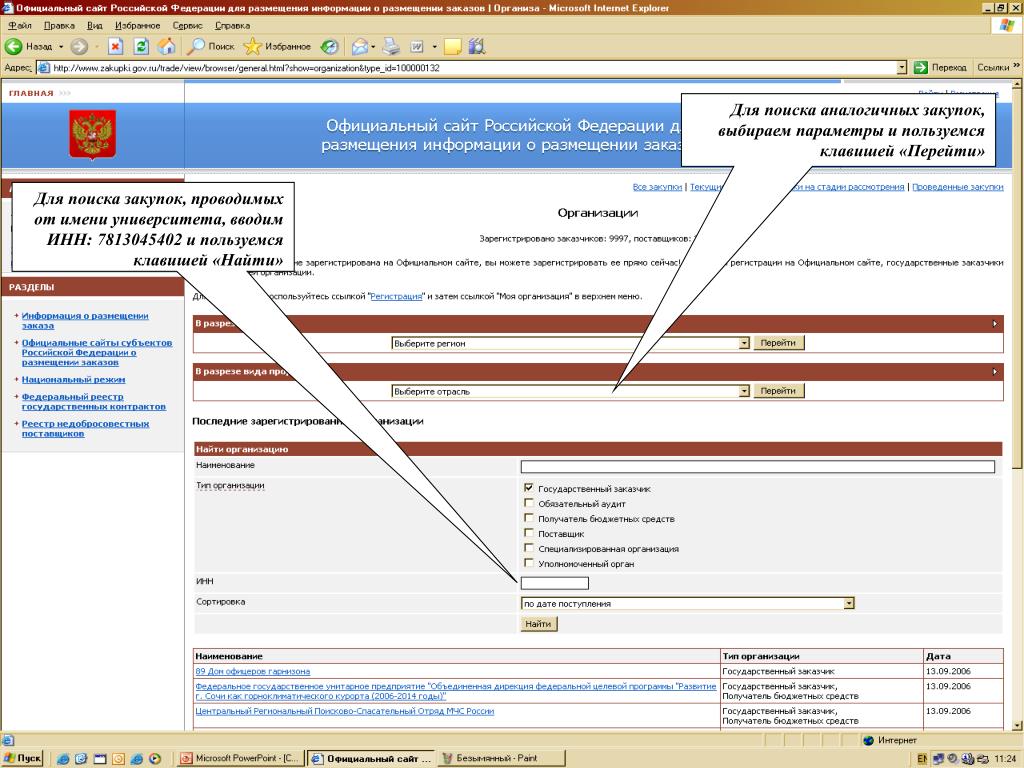Expand the В разрезе региона bar arrow

[995, 323]
